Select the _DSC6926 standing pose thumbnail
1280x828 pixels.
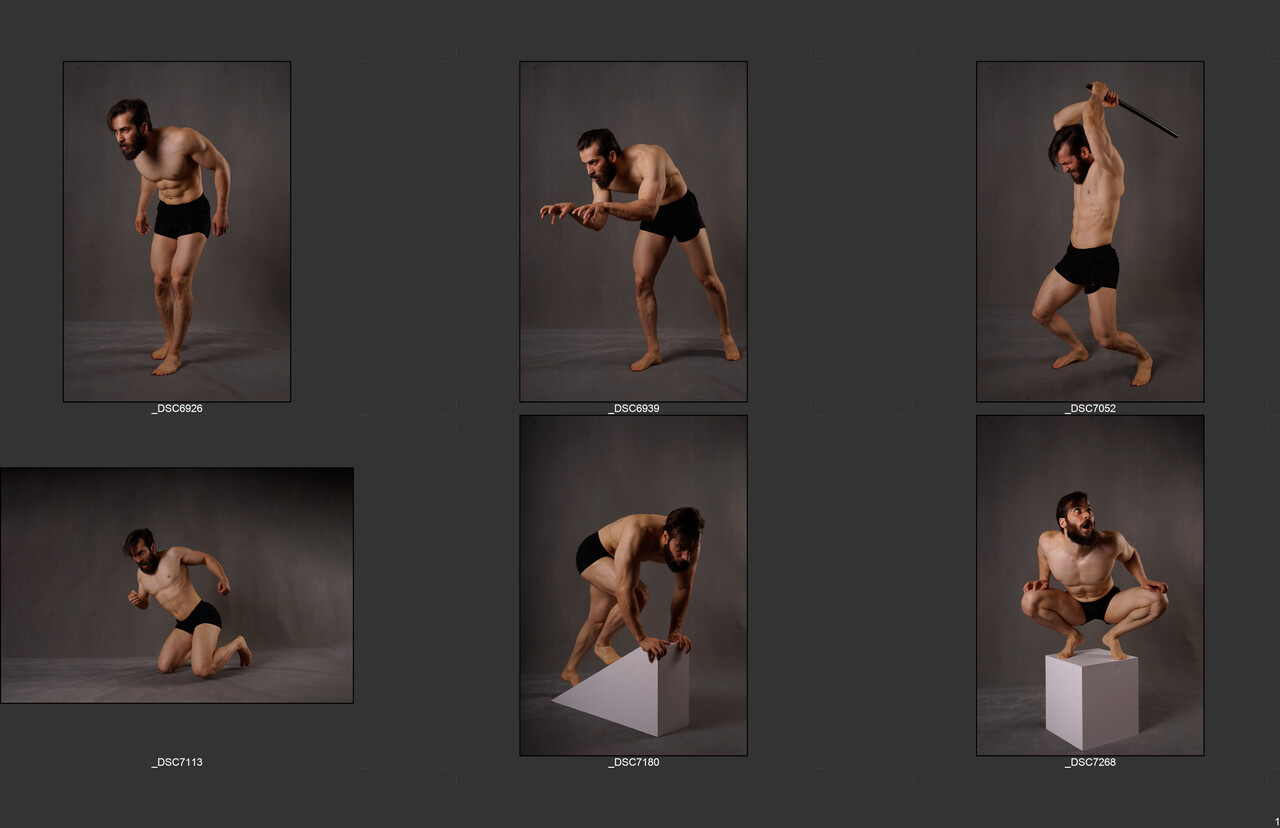click(177, 232)
